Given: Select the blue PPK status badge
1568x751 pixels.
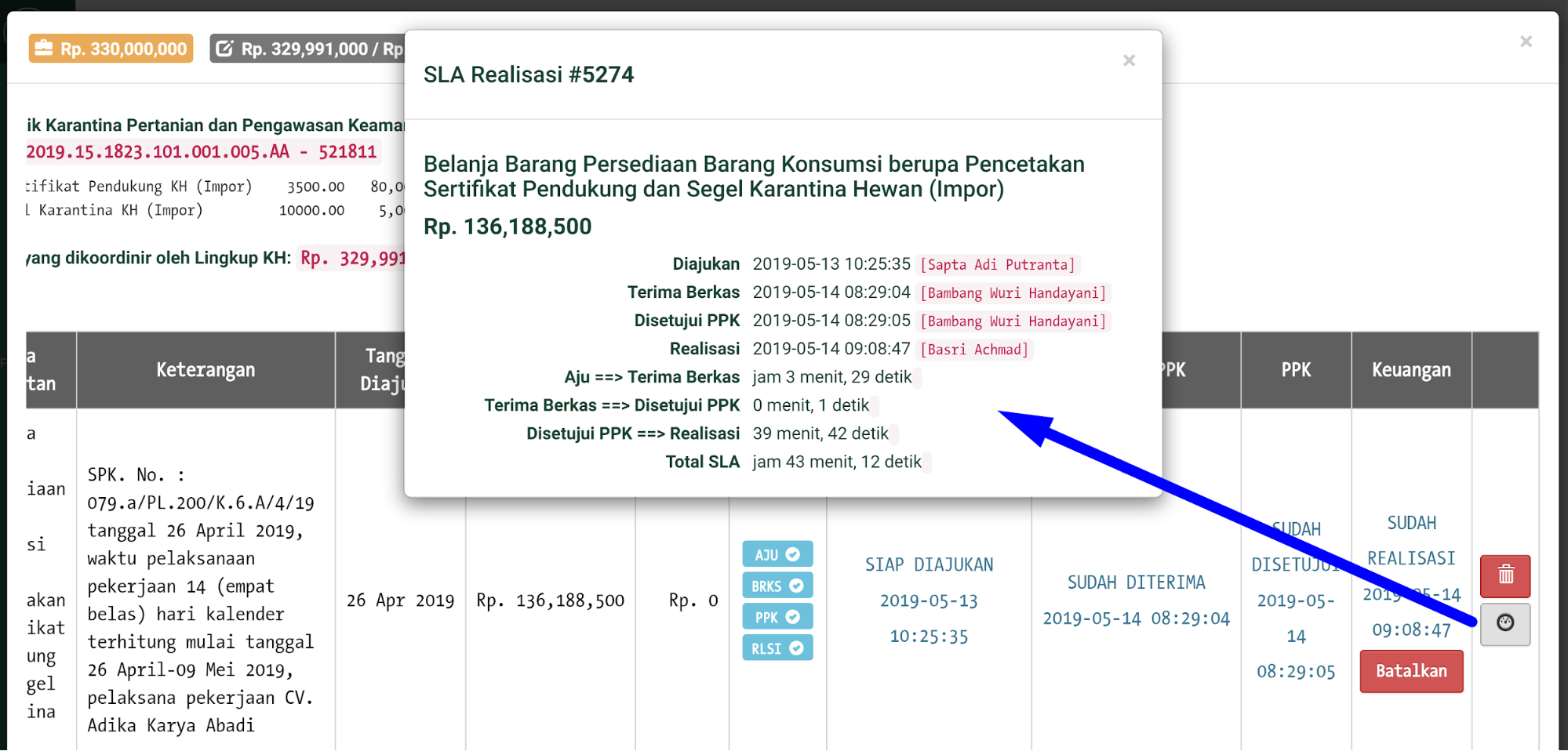Looking at the screenshot, I should point(777,617).
